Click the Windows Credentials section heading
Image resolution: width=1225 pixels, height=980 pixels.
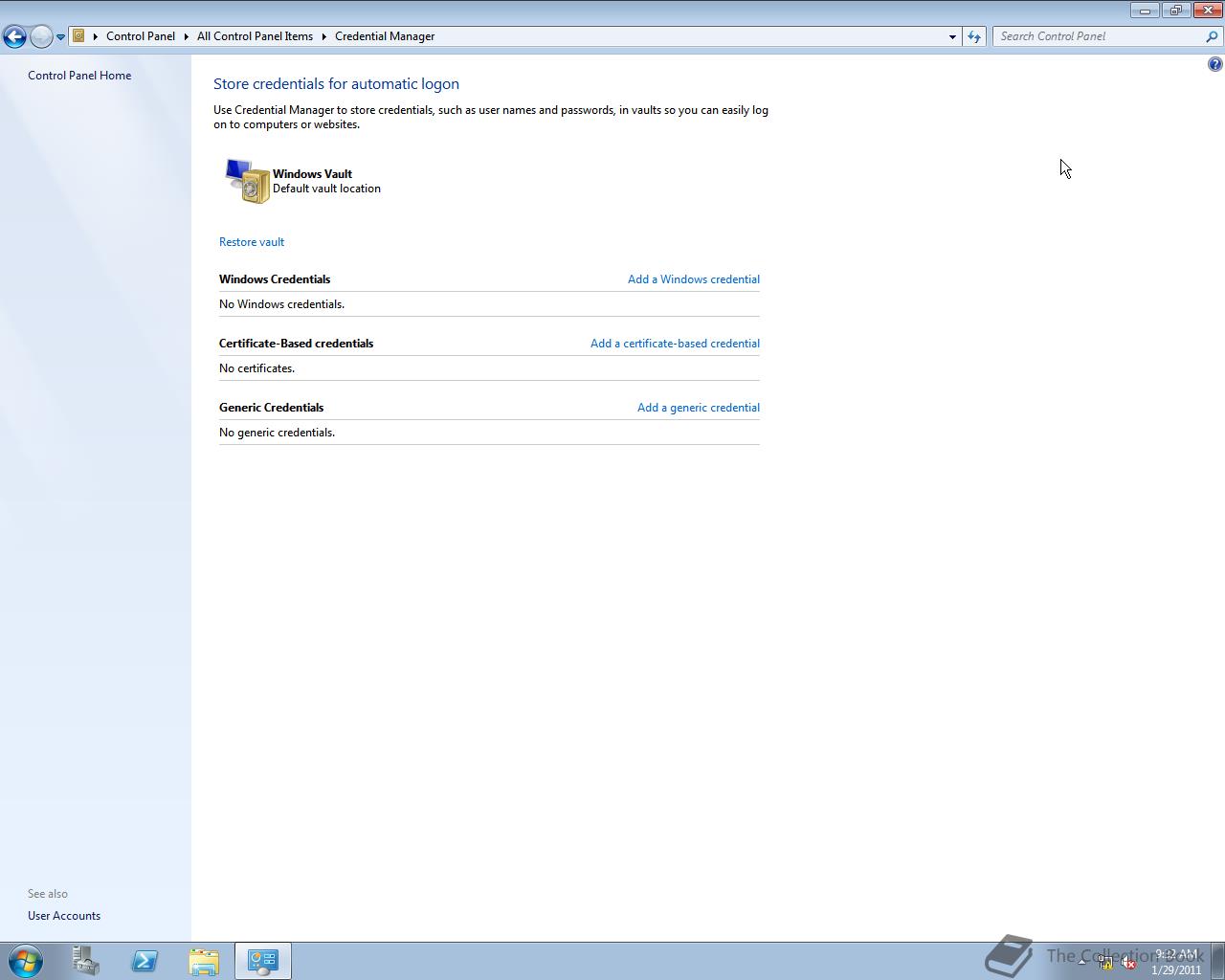pos(275,279)
